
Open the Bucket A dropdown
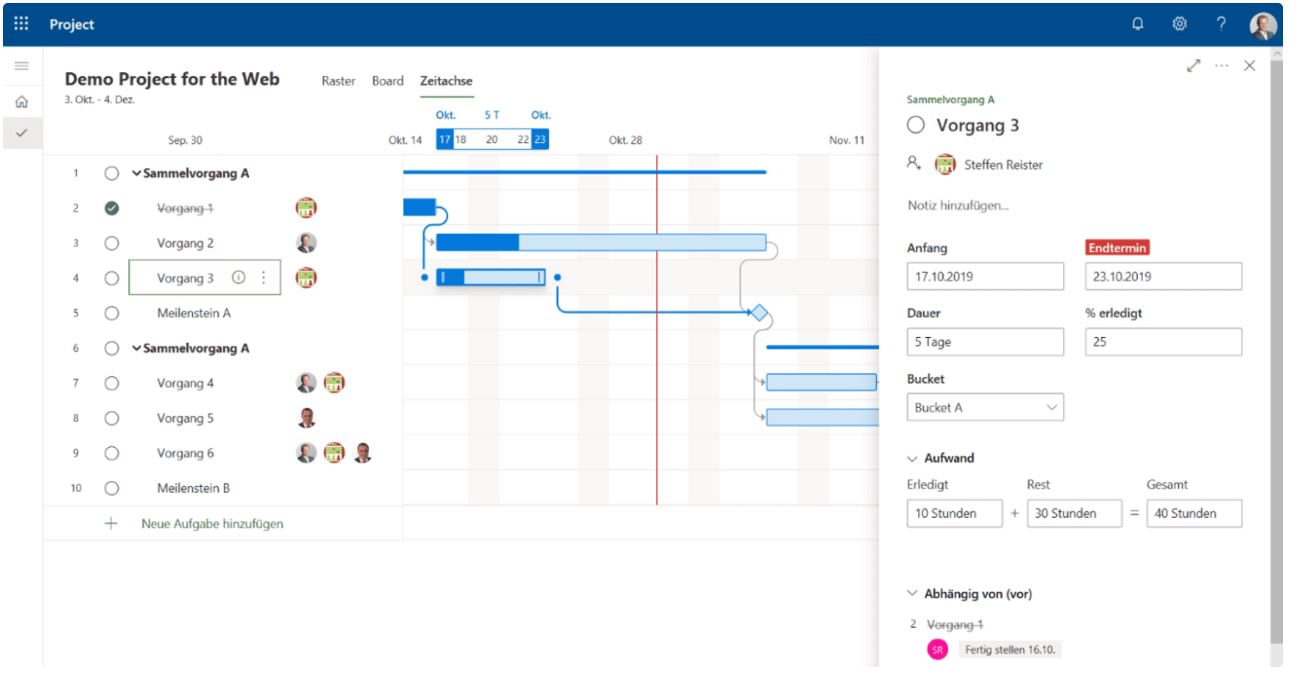point(985,407)
